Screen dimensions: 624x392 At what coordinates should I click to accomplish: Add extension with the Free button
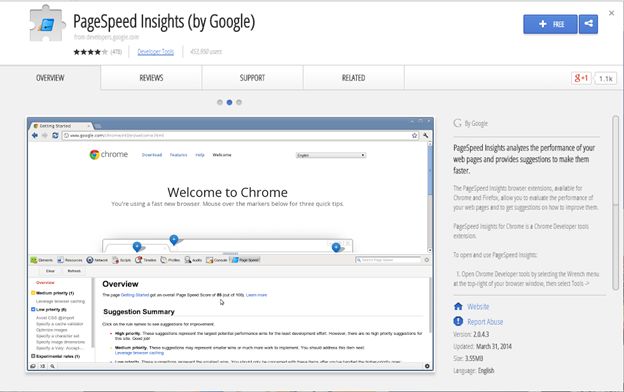click(x=550, y=24)
